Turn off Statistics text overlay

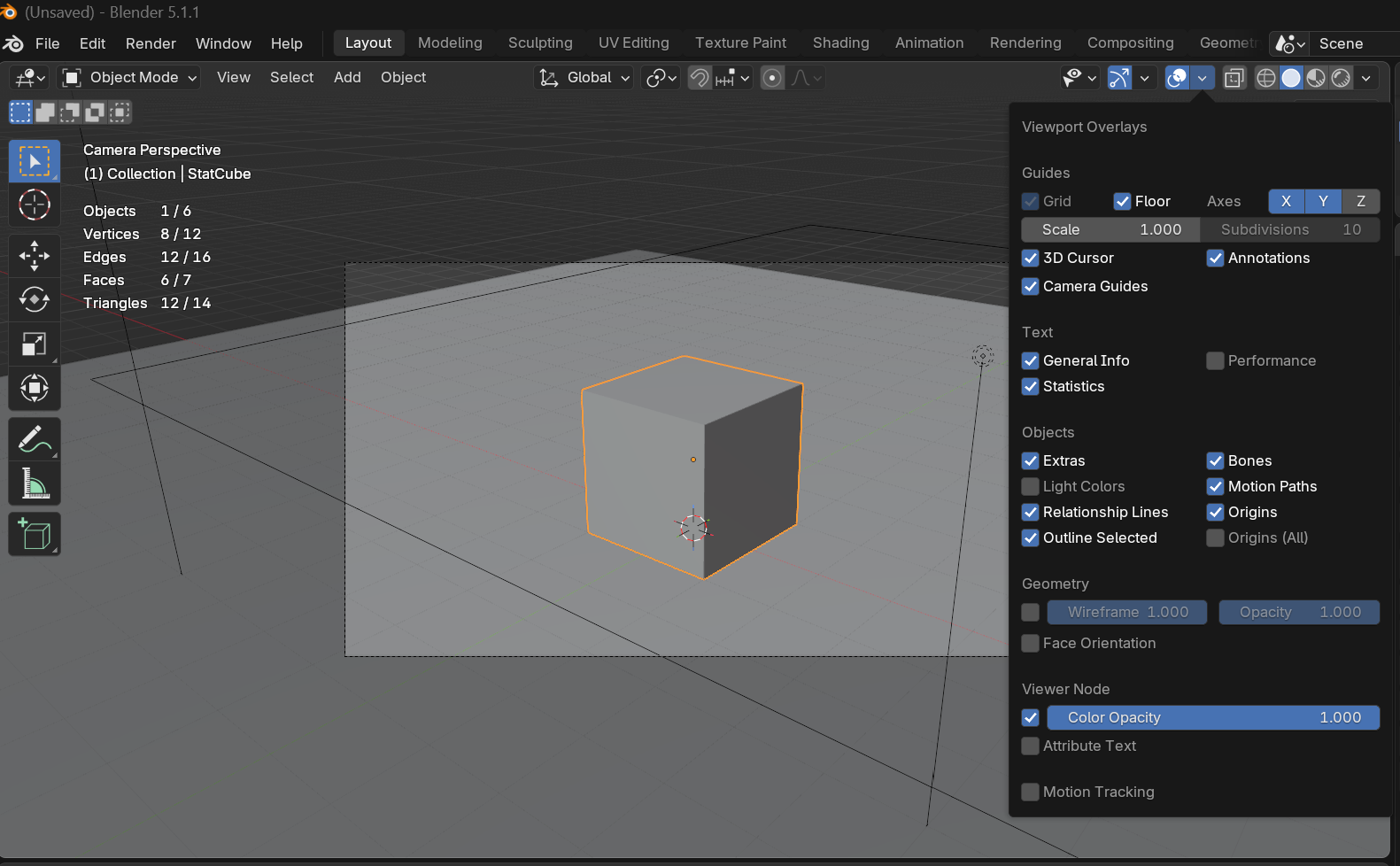1030,386
